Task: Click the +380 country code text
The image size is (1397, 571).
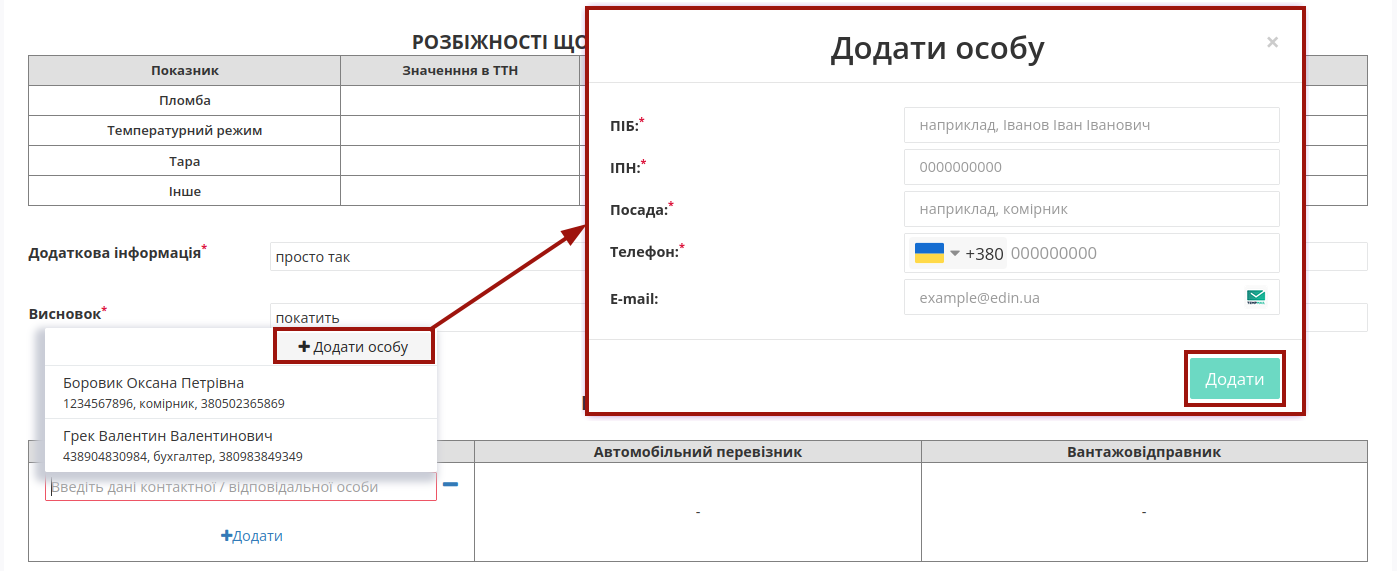Action: coord(985,254)
